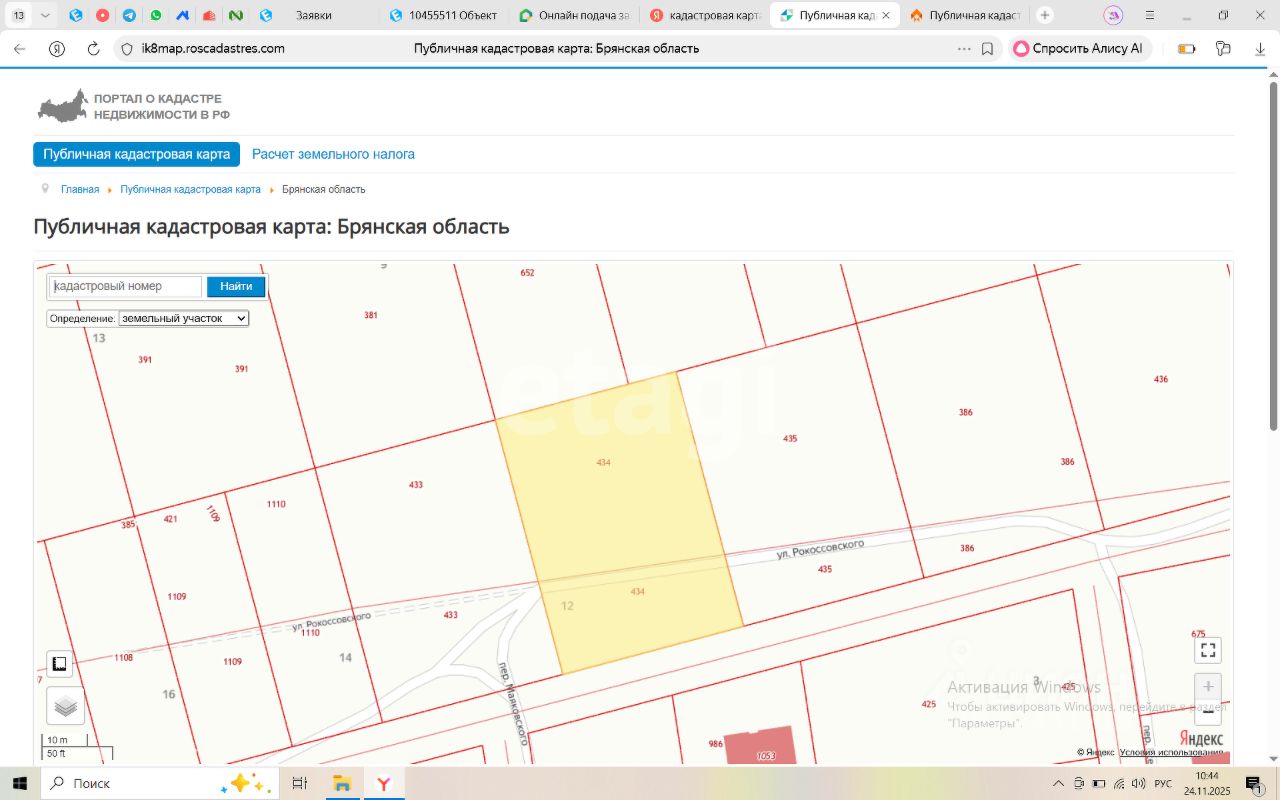Open the browser downloads icon
Viewport: 1280px width, 800px height.
pos(1259,48)
